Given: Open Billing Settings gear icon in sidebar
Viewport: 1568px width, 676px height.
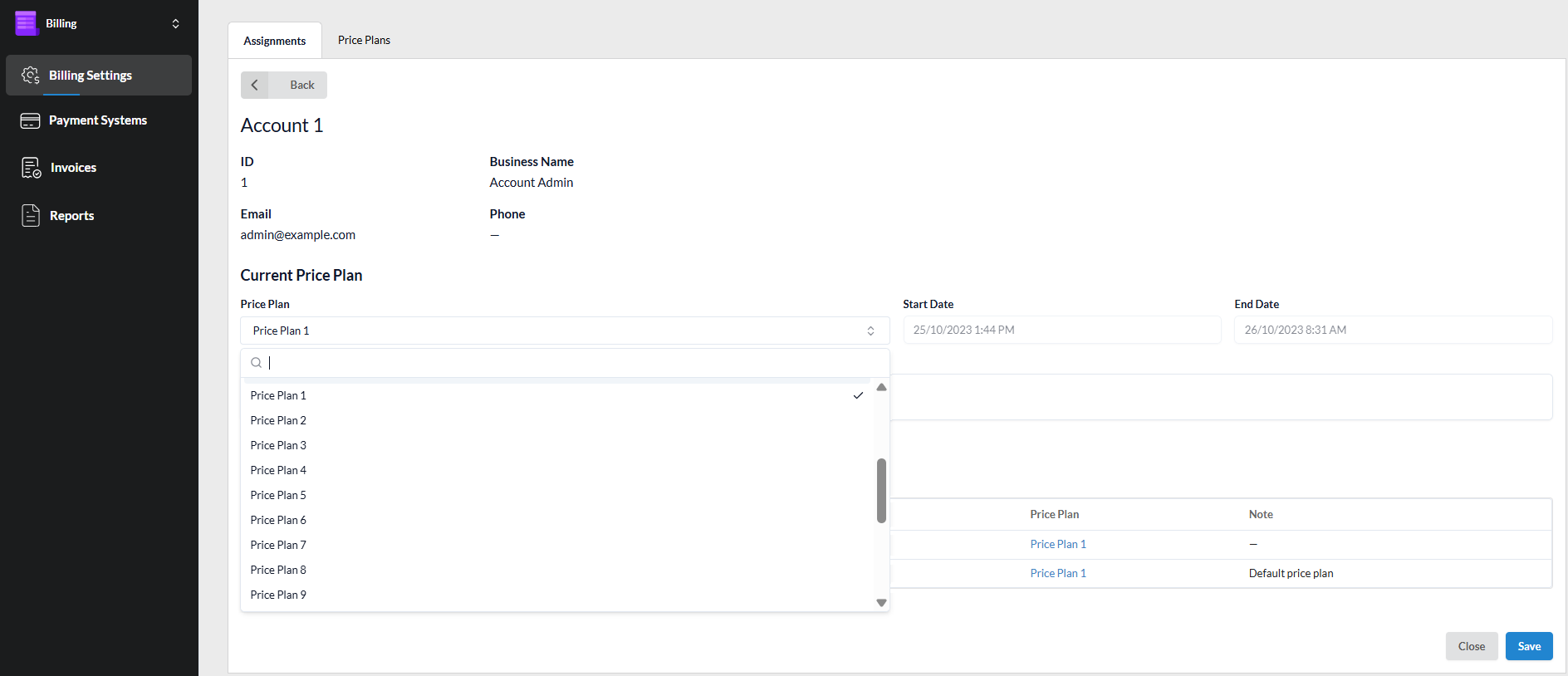Looking at the screenshot, I should pos(31,76).
